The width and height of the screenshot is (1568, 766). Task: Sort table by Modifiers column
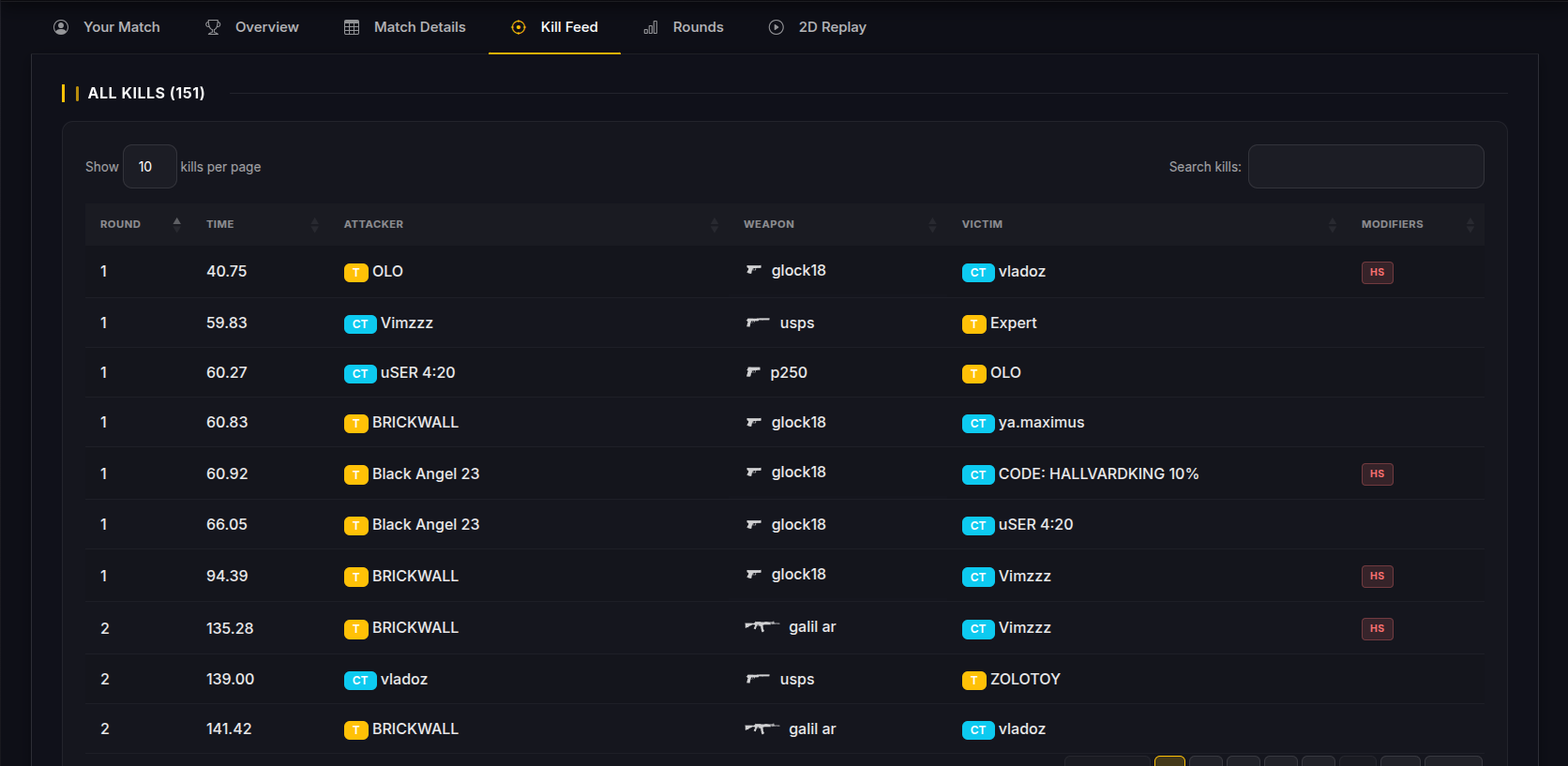click(x=1415, y=224)
